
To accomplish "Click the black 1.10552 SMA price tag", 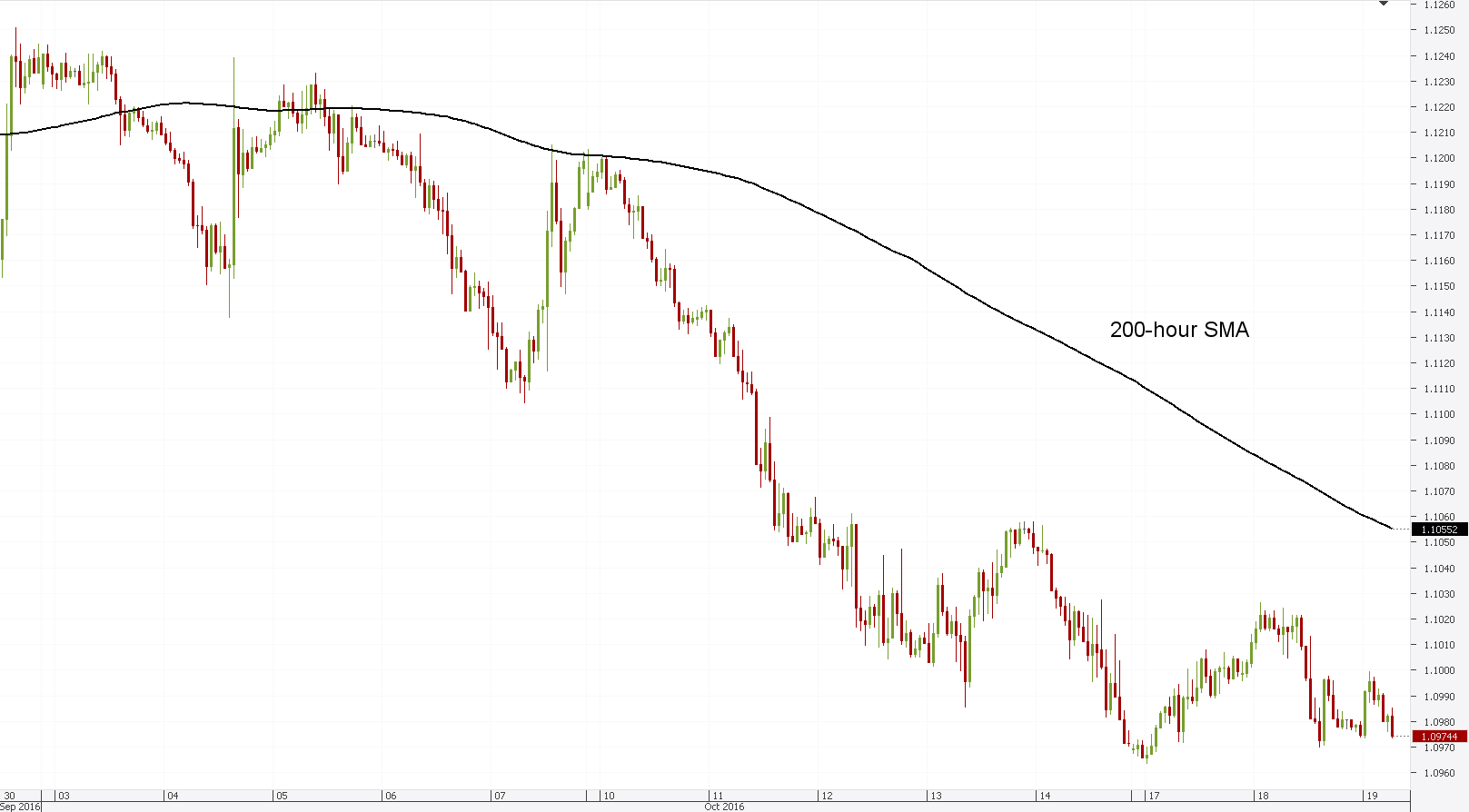I will (x=1439, y=530).
